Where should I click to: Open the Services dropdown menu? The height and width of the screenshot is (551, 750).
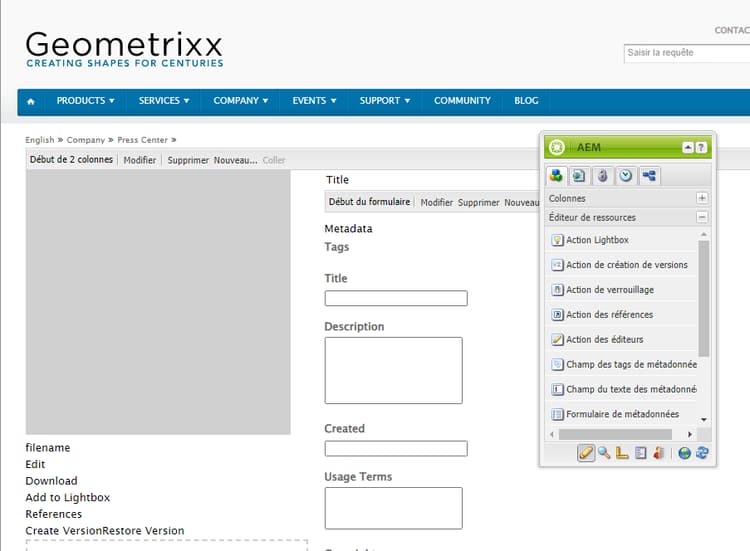164,101
